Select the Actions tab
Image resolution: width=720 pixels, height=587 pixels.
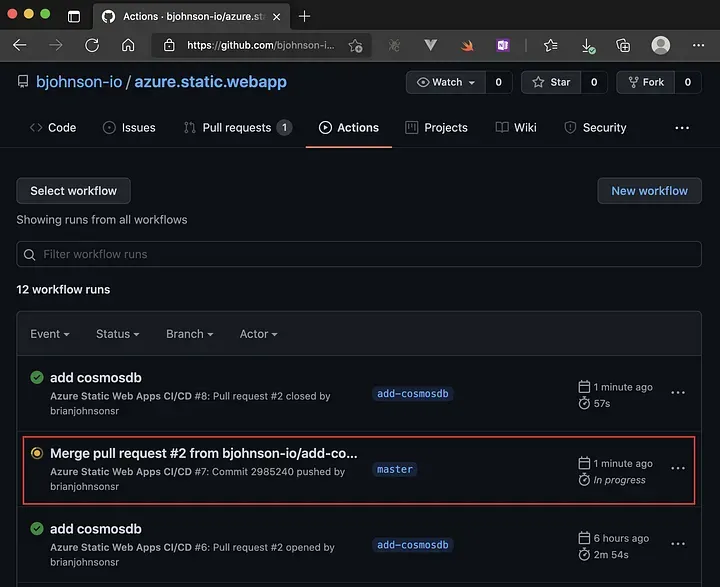click(x=349, y=128)
